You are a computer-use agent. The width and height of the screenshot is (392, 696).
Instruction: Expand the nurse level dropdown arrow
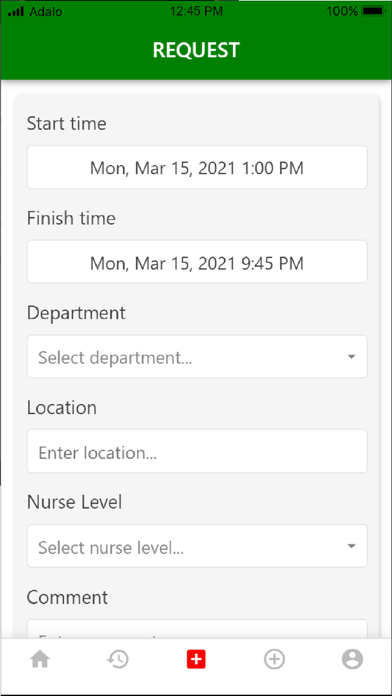352,546
